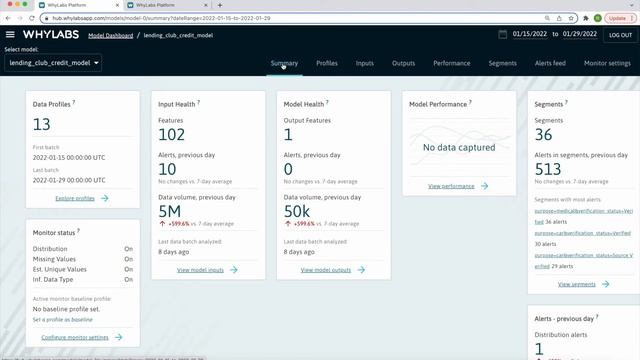Switch to the Profiles tab
The image size is (640, 360).
pos(327,63)
